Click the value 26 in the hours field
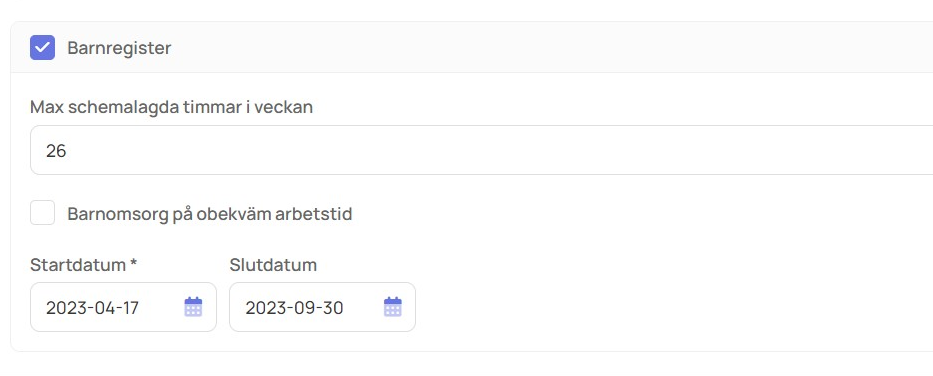The image size is (933, 376). 56,151
